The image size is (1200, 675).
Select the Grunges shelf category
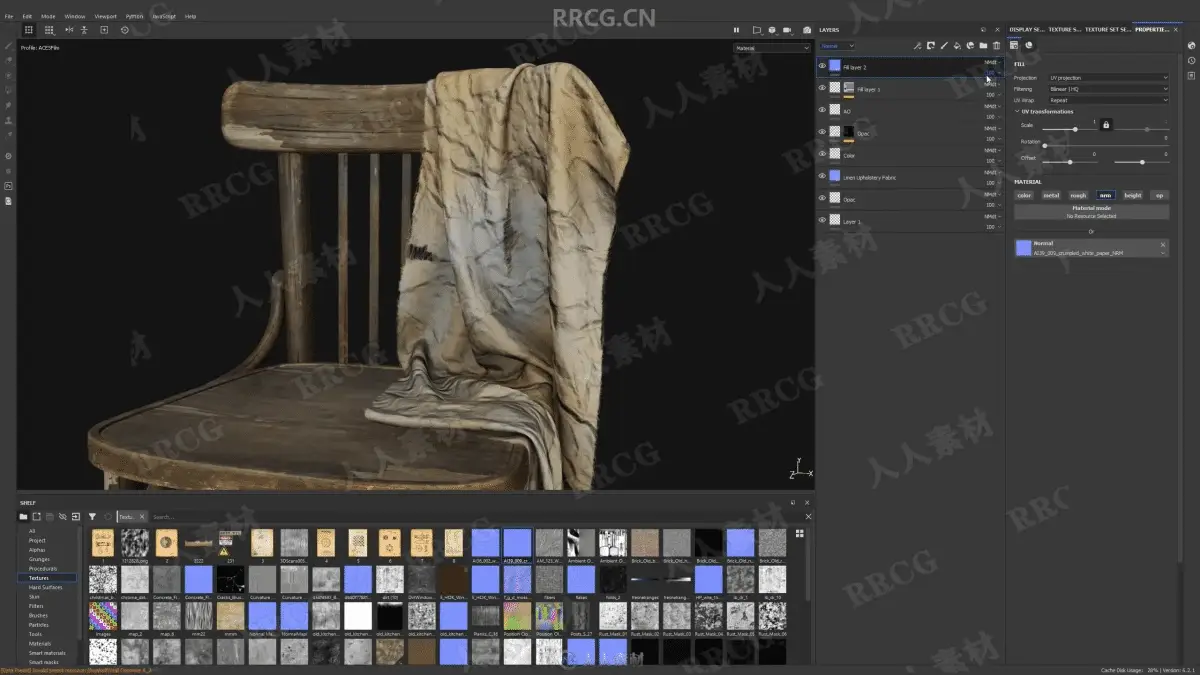[x=39, y=559]
